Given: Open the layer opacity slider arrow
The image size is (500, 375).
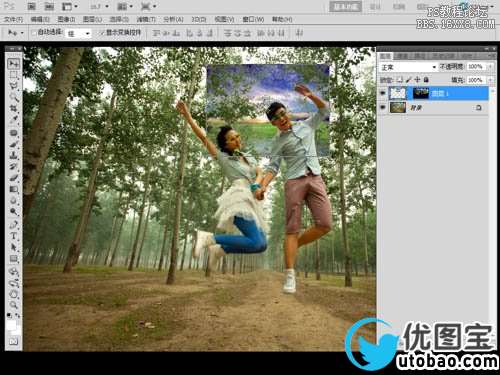Looking at the screenshot, I should tap(490, 67).
